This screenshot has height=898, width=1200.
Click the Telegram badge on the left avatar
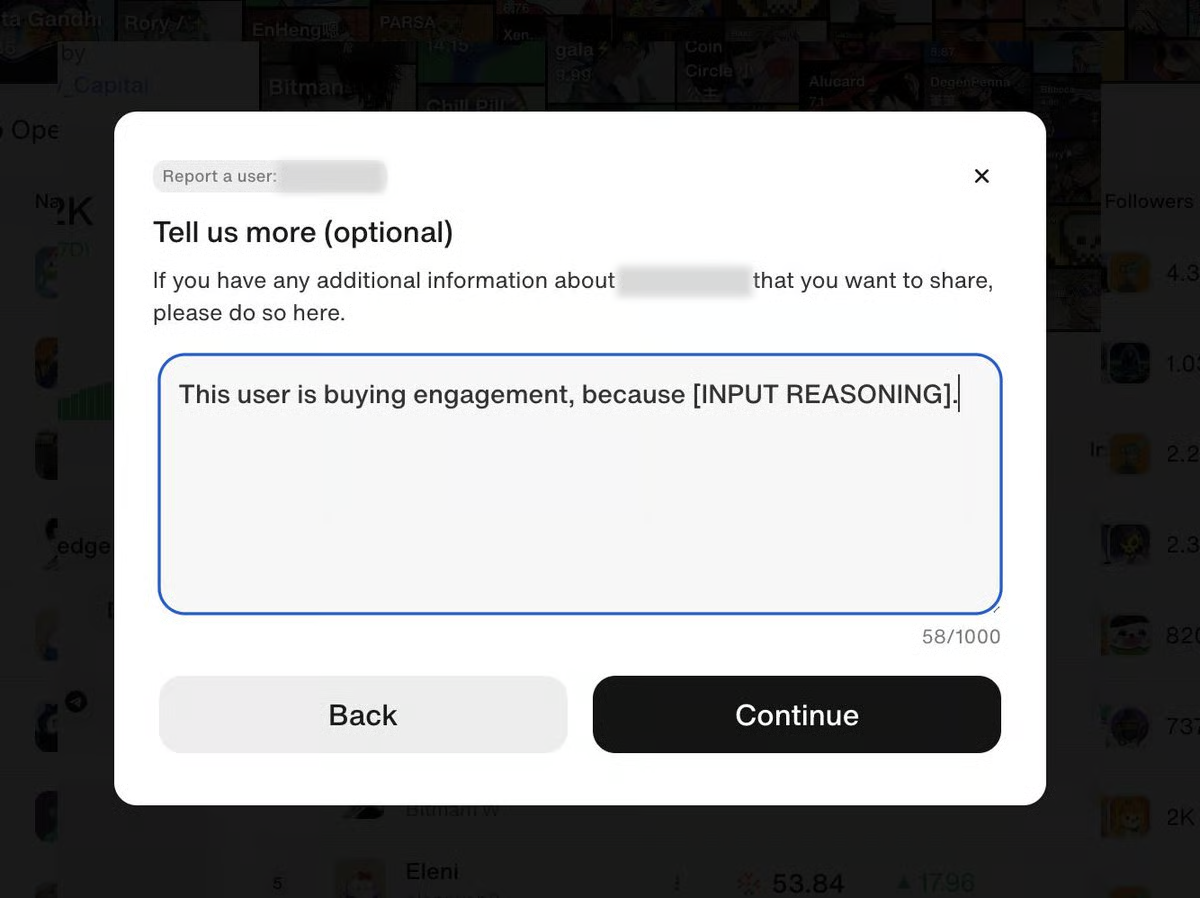point(75,702)
